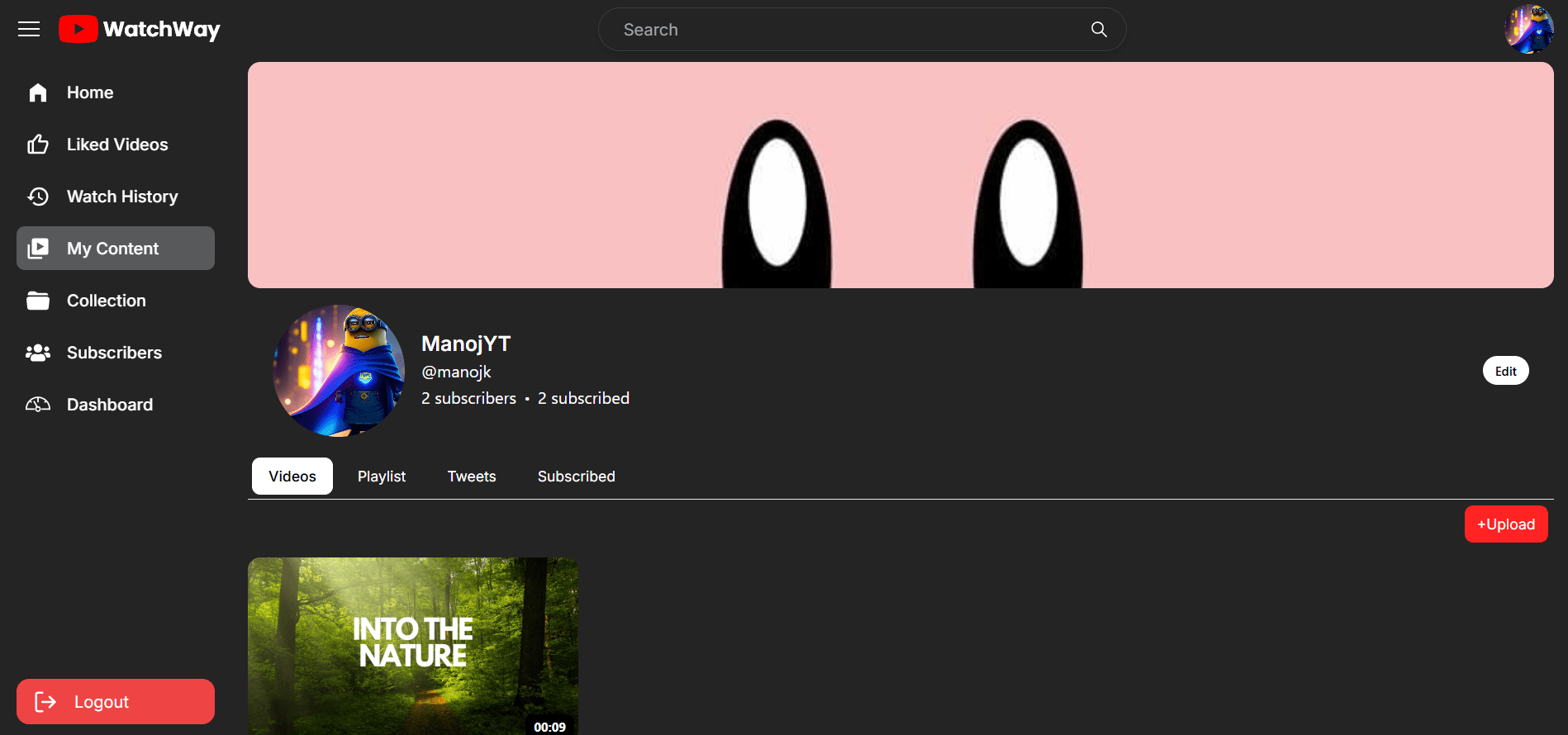Click the Logout button
Screen dimensions: 1568x735
116,701
